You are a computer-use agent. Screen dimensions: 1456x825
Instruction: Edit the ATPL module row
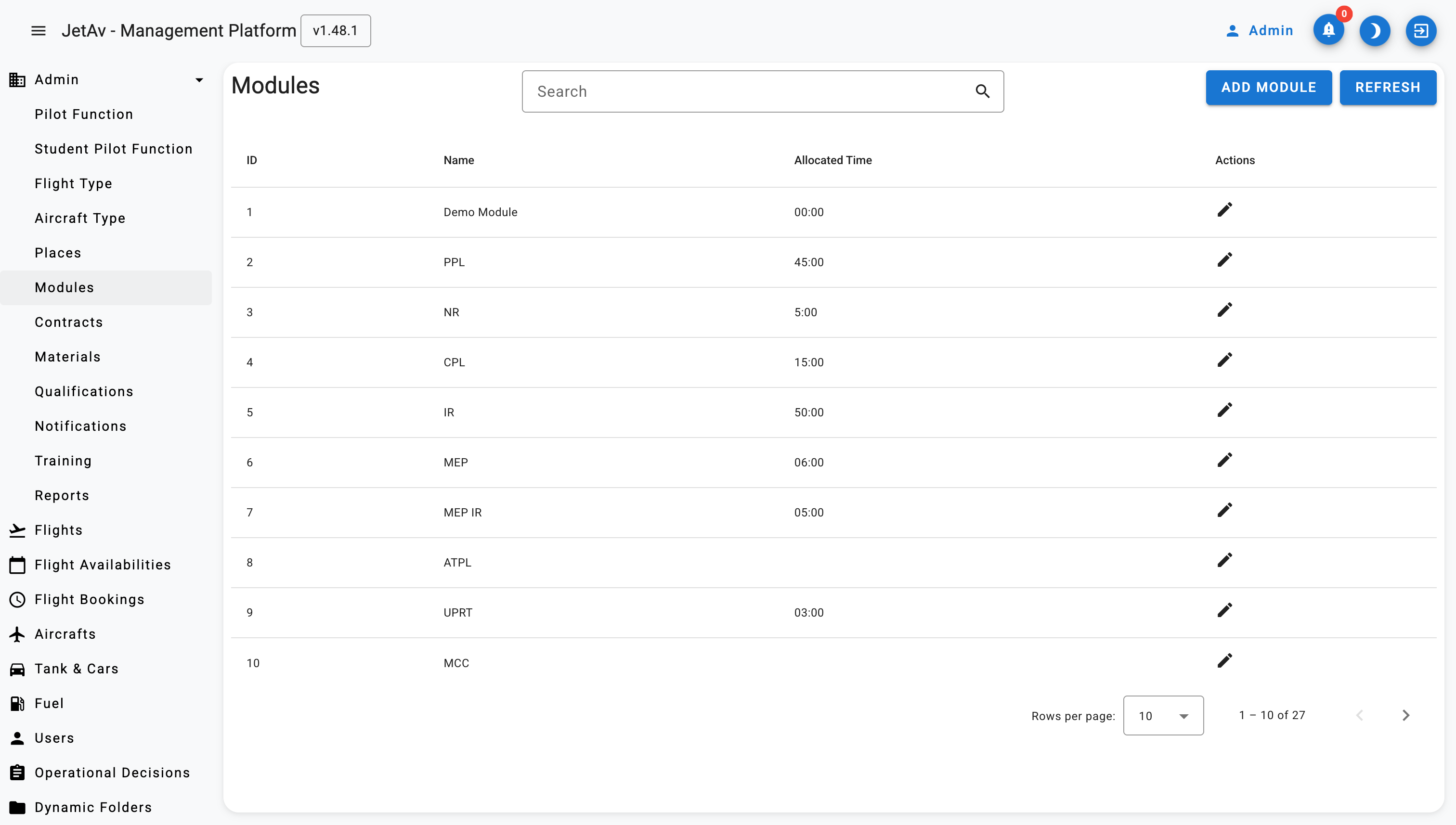coord(1224,560)
